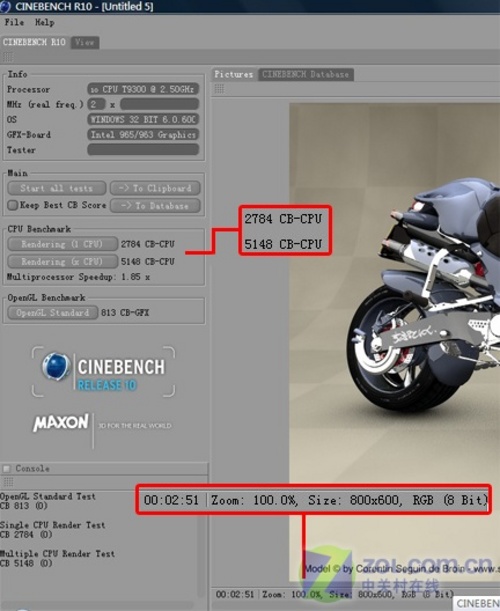Open the File menu
The image size is (500, 611).
pyautogui.click(x=14, y=22)
